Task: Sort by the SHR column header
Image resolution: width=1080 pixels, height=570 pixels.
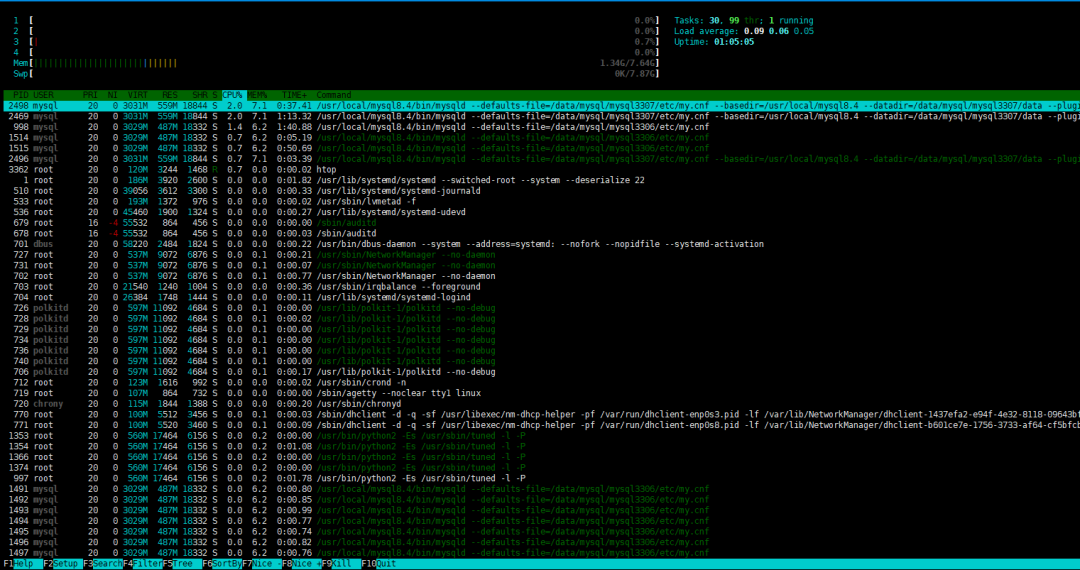Action: coord(200,95)
